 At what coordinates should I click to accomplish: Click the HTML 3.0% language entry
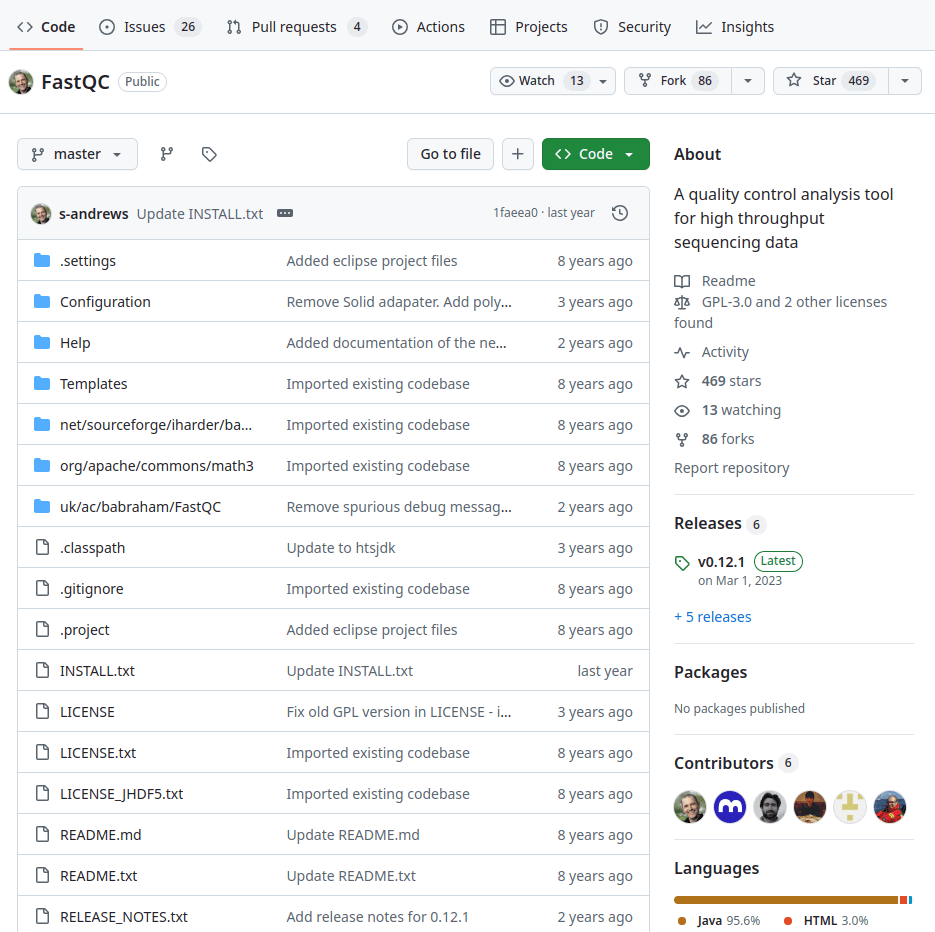tap(826, 921)
